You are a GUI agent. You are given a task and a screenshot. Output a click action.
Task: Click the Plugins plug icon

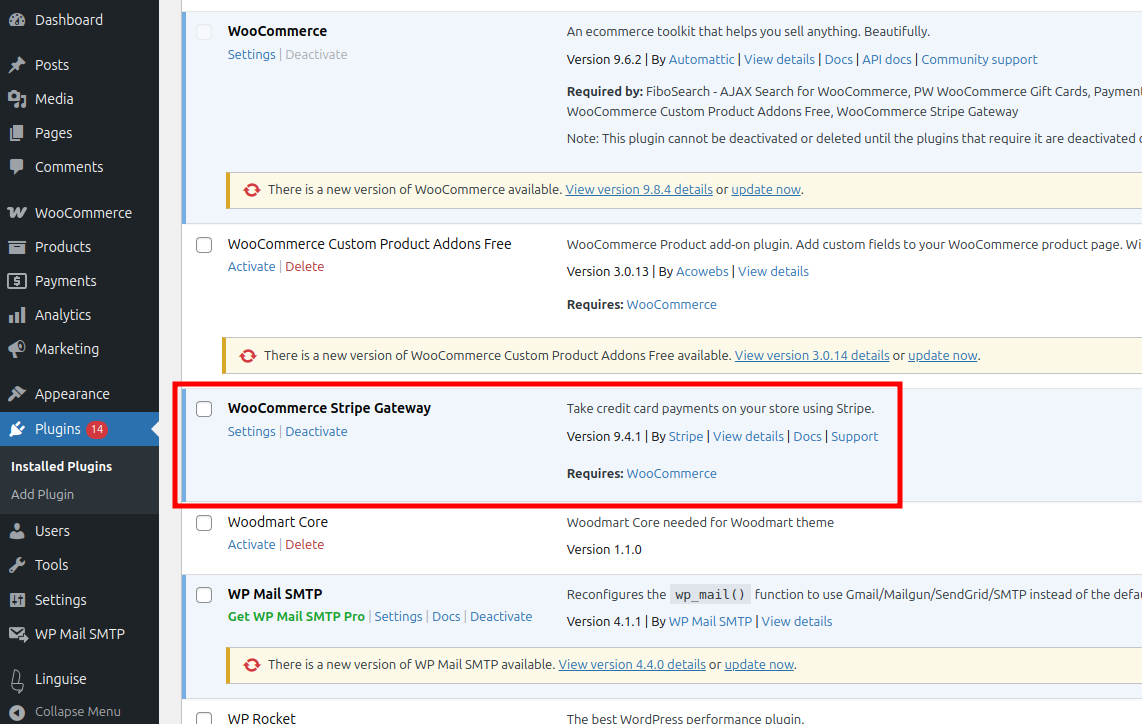pos(17,429)
